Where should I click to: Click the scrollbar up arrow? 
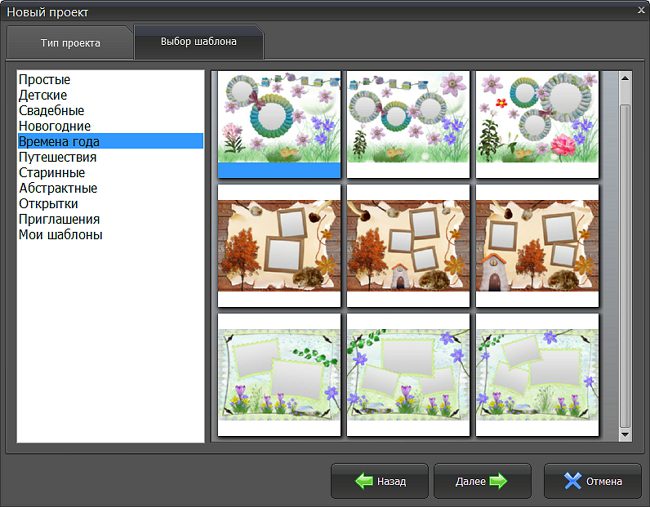click(x=625, y=78)
